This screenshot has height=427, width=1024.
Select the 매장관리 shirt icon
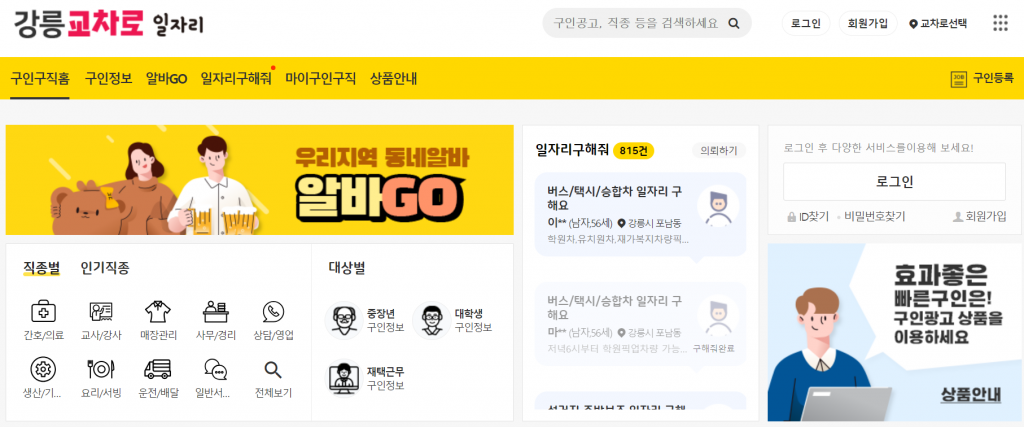pos(157,311)
